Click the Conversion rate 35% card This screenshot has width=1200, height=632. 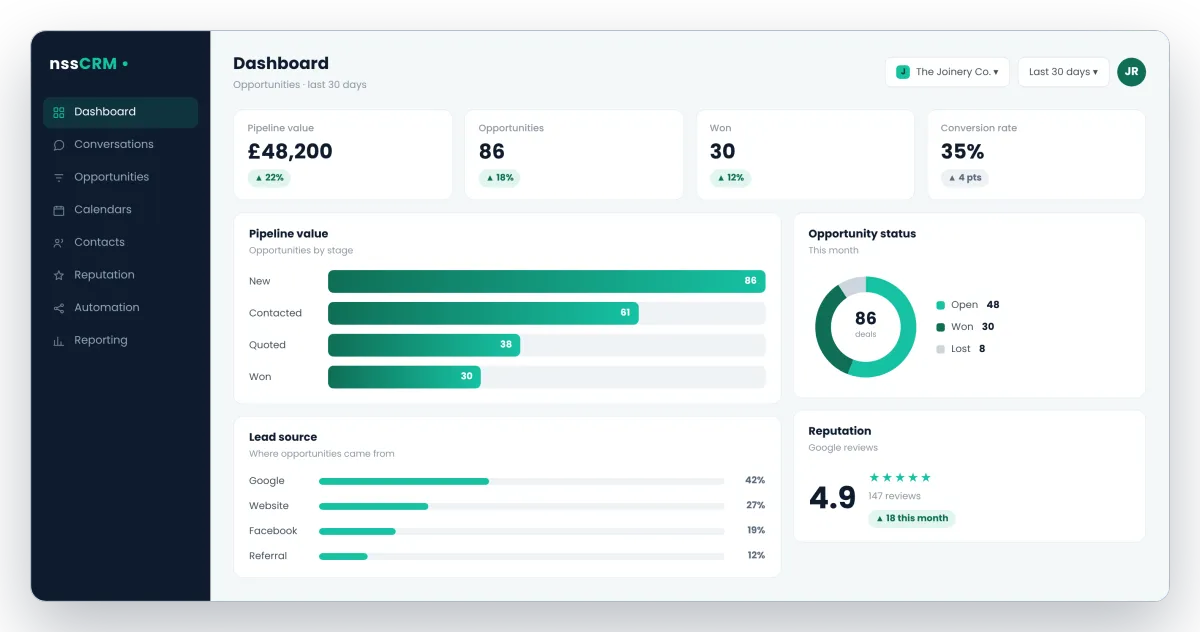(1036, 155)
